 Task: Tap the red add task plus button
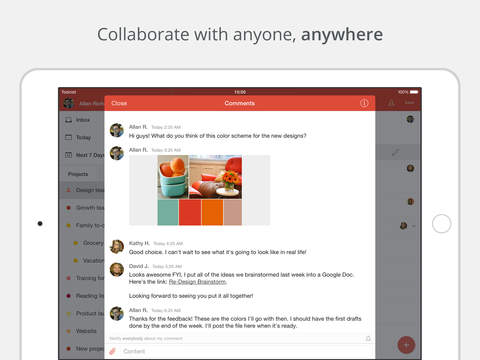406,345
